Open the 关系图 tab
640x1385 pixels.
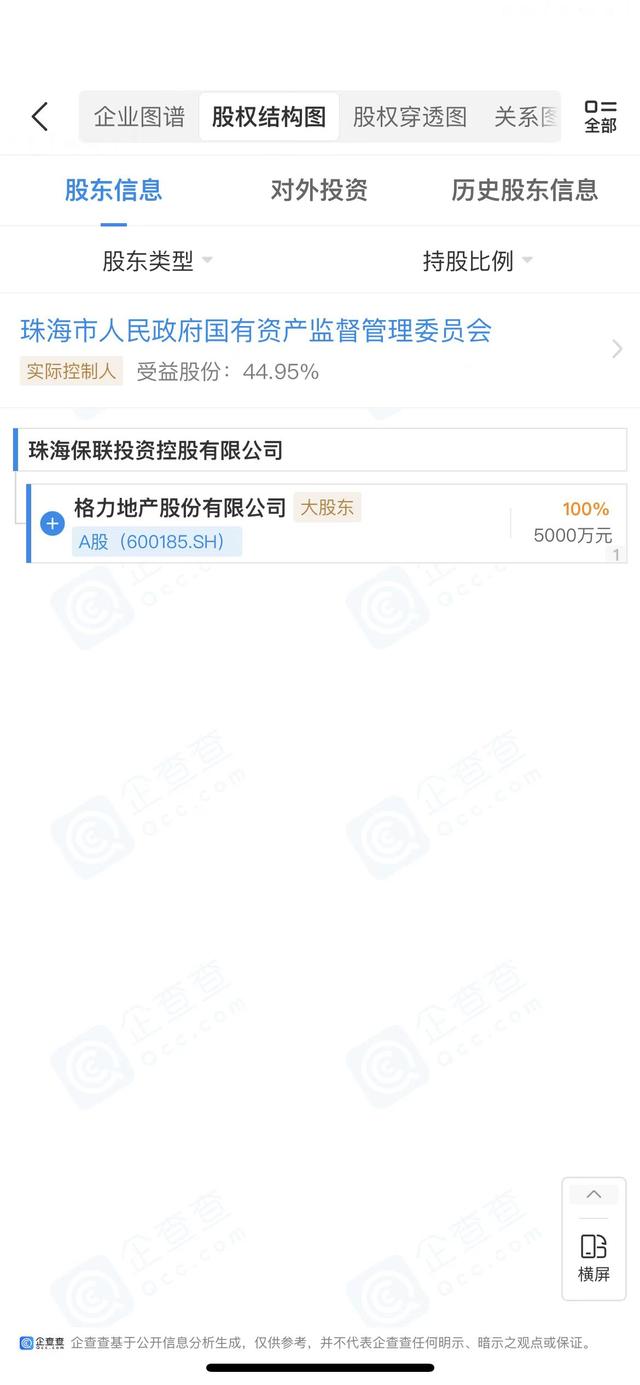(x=526, y=117)
